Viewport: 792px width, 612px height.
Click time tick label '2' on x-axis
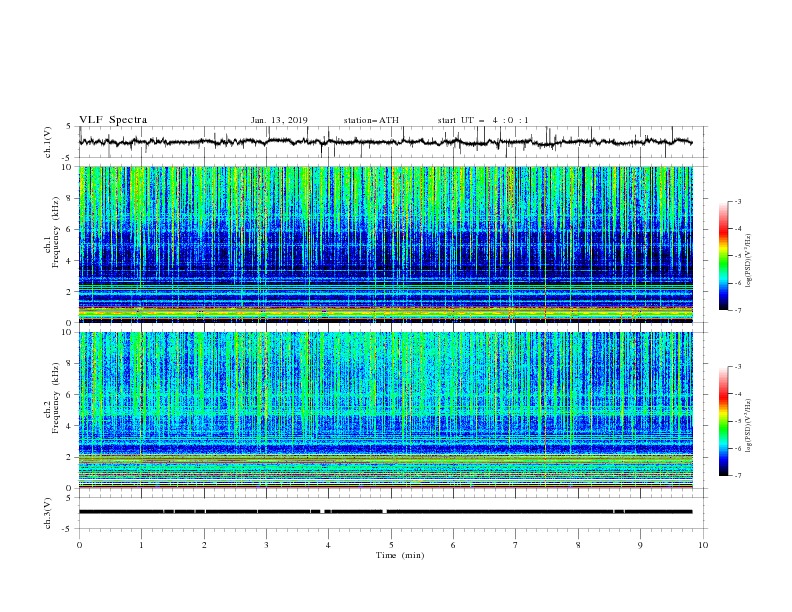[x=204, y=545]
